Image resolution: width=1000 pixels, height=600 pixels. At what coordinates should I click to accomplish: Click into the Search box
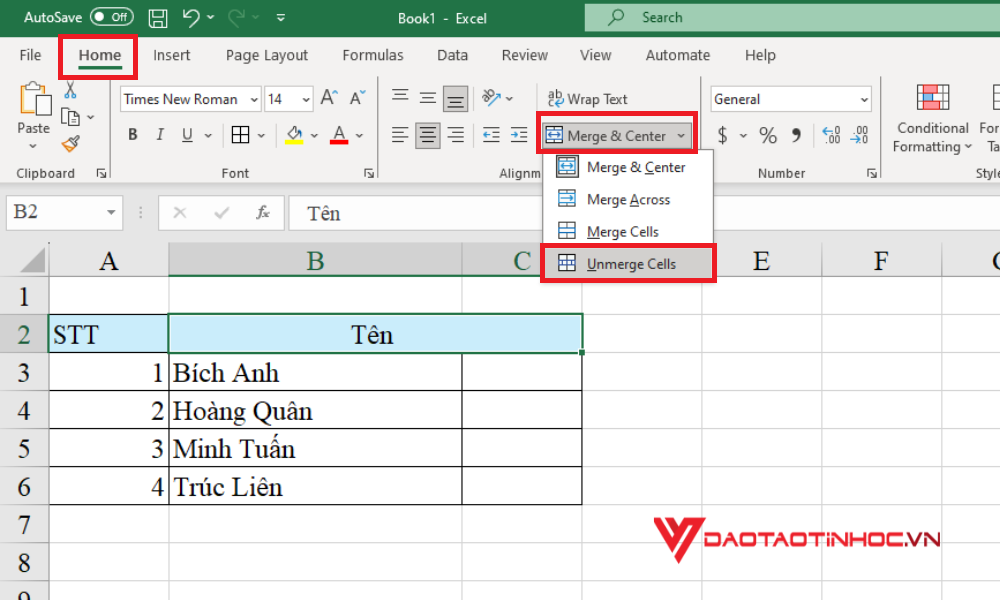tap(792, 17)
